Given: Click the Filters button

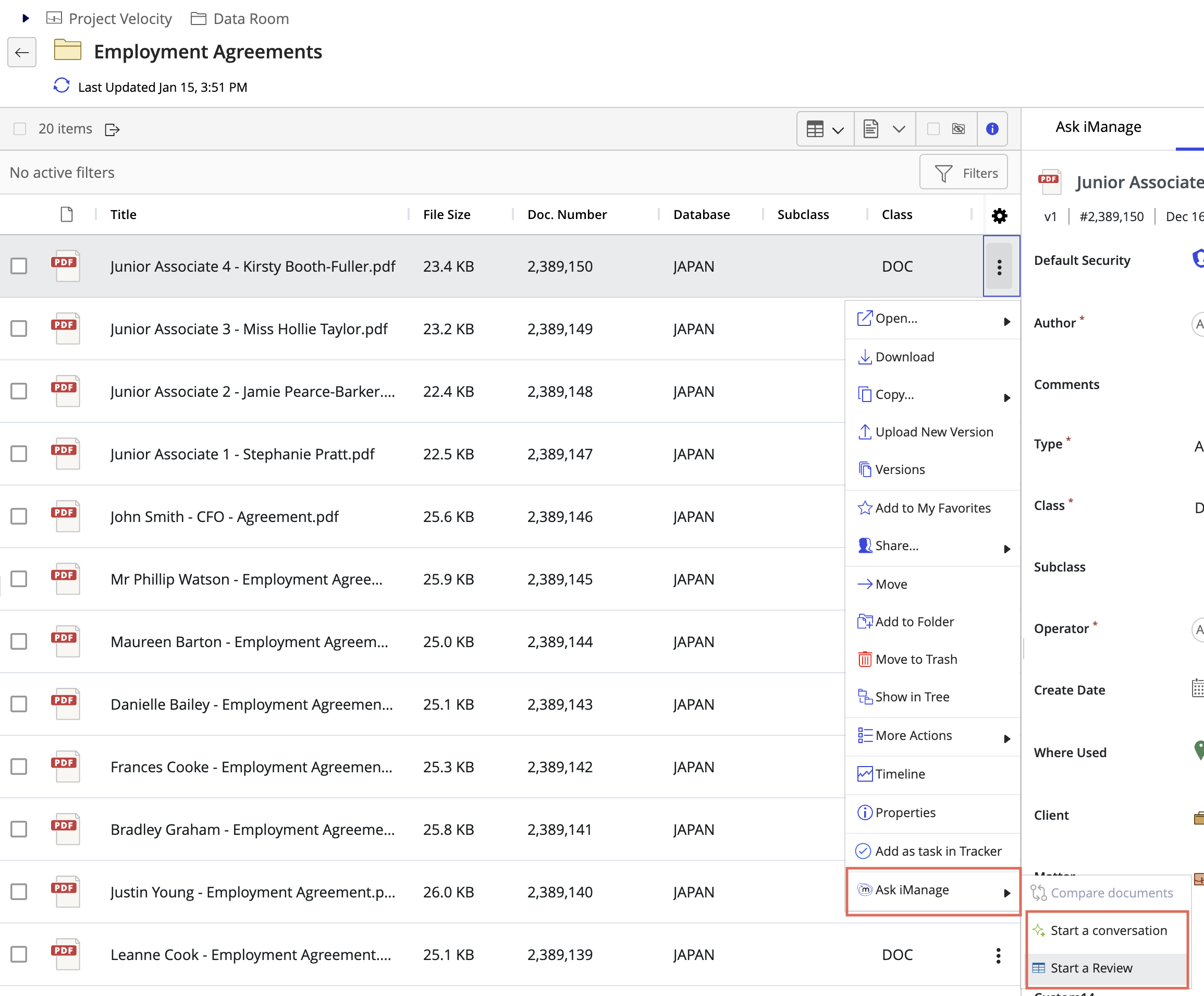Looking at the screenshot, I should click(x=963, y=173).
